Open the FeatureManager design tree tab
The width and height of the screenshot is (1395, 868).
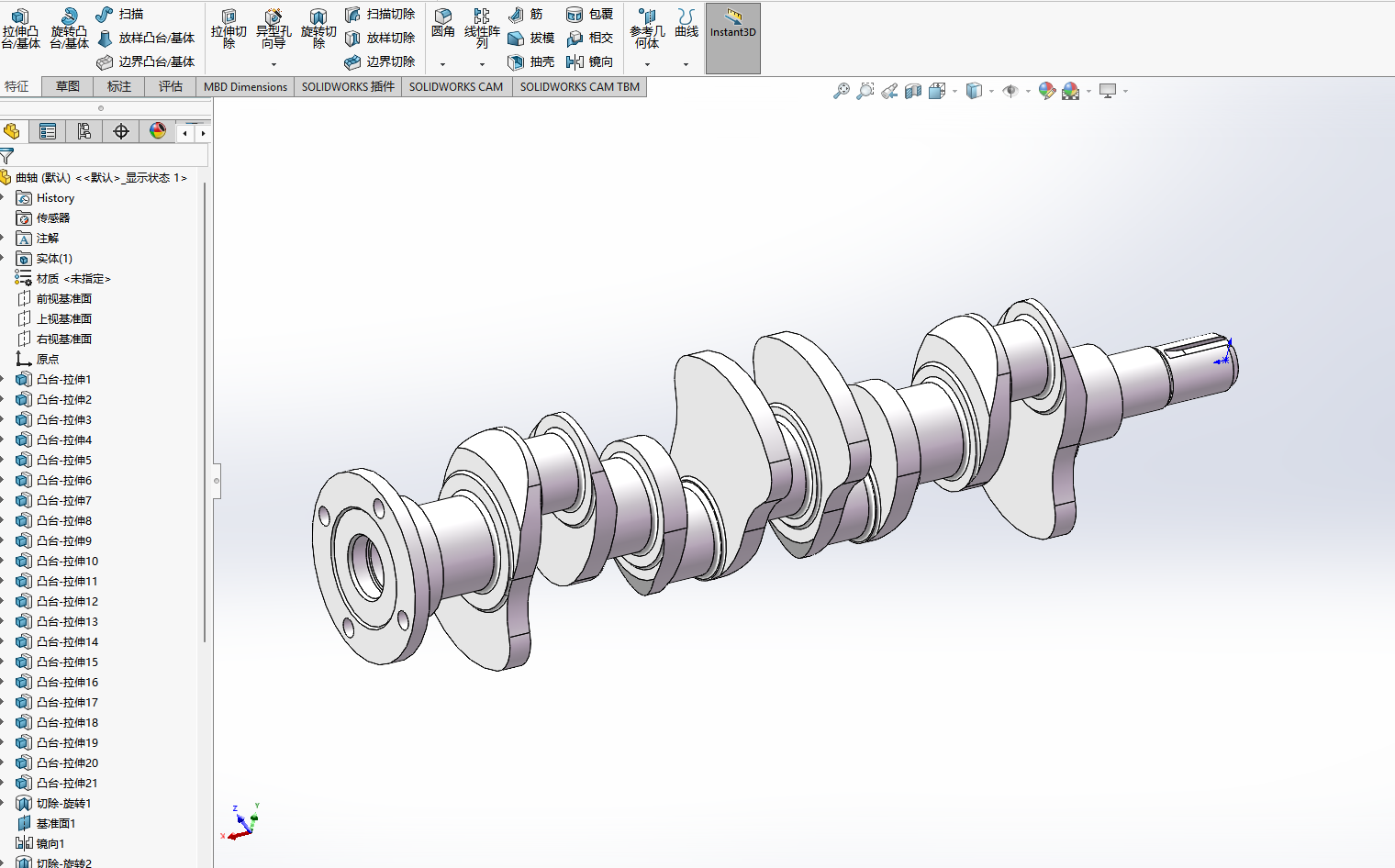point(12,131)
